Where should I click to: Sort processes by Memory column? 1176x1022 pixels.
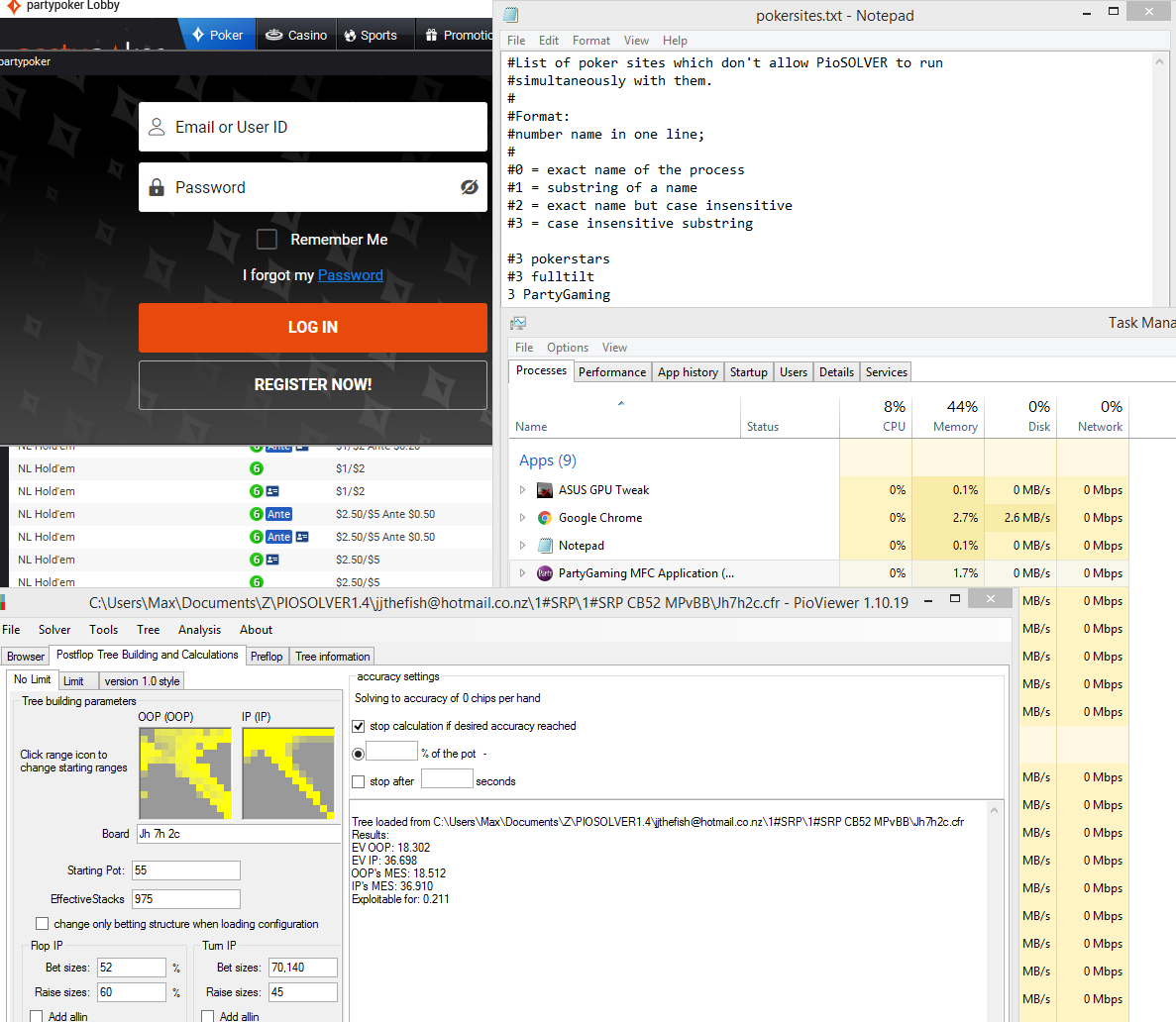pos(948,415)
